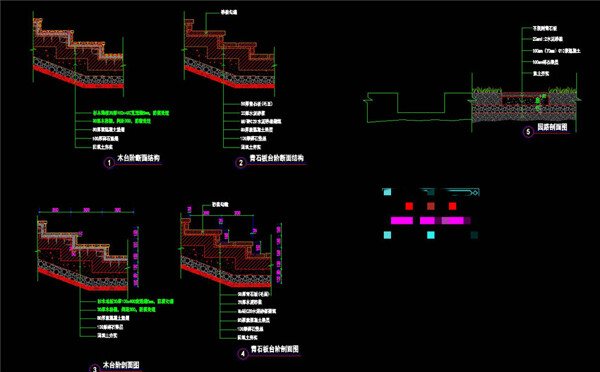
Task: Click the top leader label above drawing 4
Action: [220, 205]
